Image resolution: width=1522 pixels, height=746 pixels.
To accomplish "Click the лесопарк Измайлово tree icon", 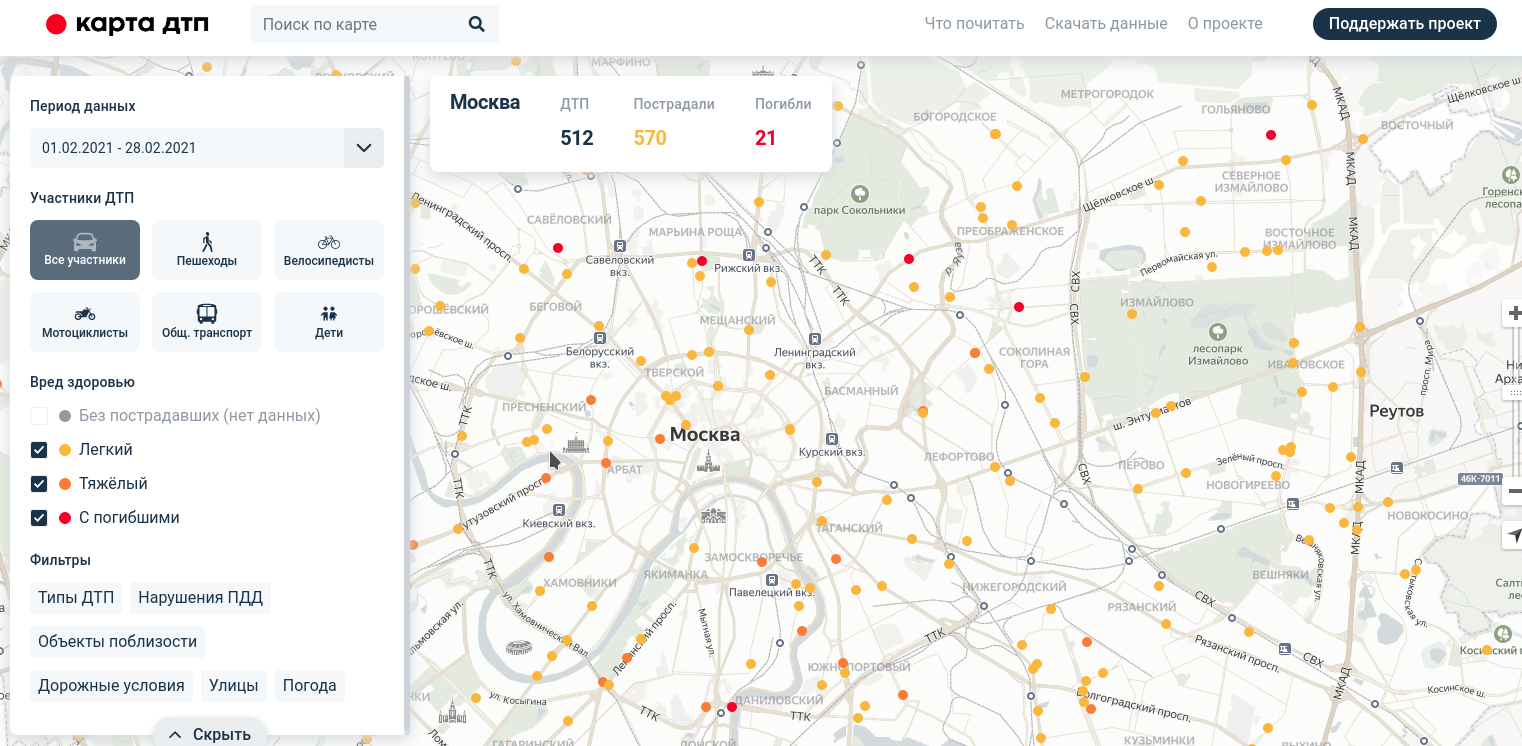I will pos(1218,331).
